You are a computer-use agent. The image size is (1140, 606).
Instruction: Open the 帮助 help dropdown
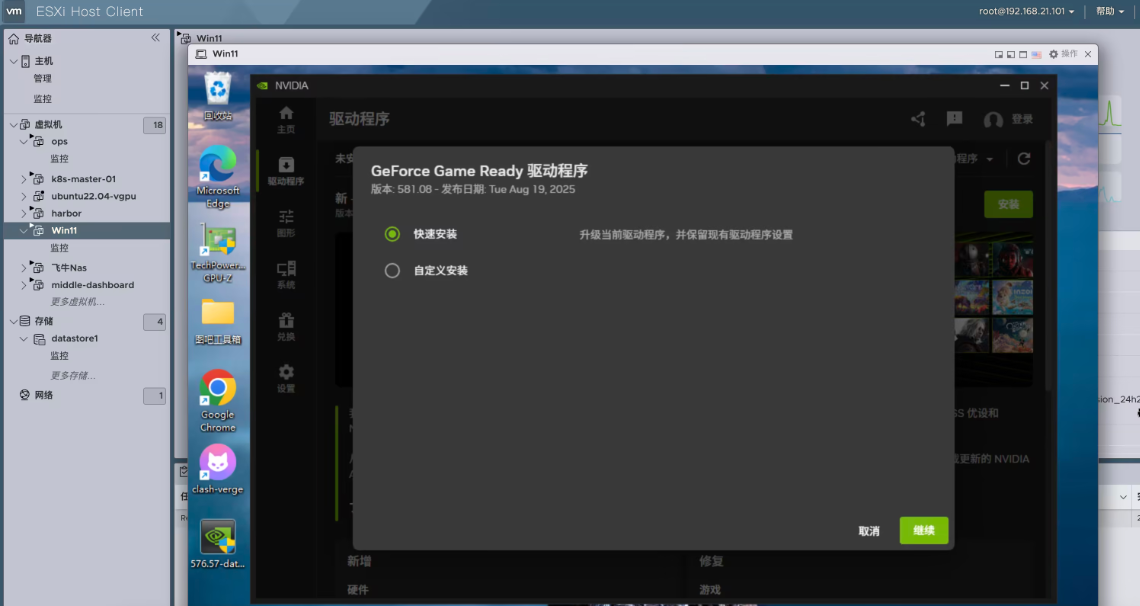1110,11
